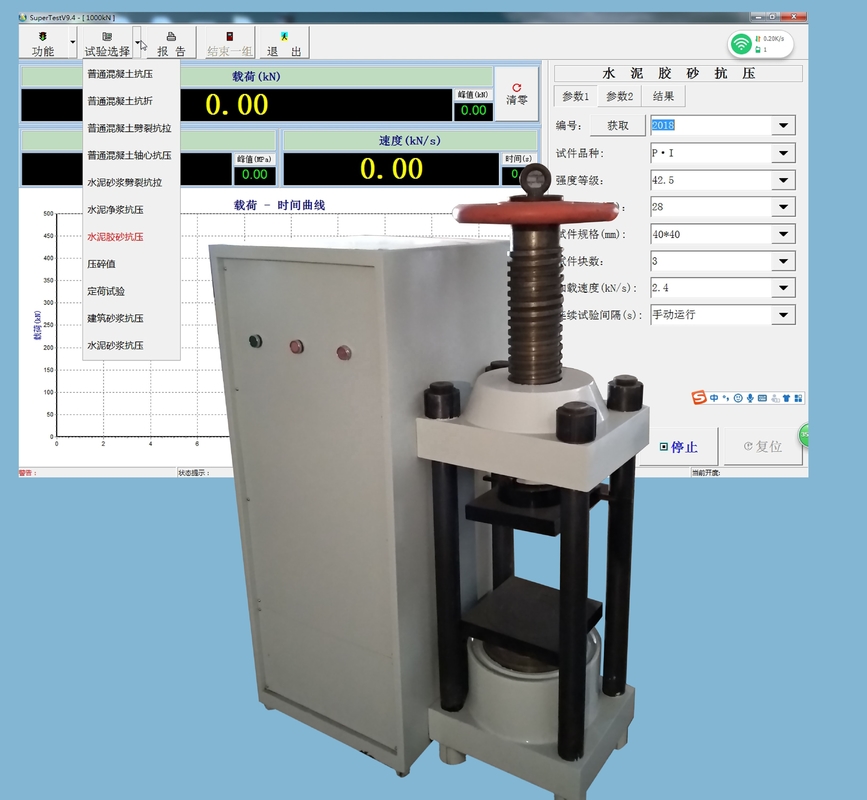Open the soft keyboard icon in IME bar
Image resolution: width=867 pixels, height=800 pixels.
[762, 398]
